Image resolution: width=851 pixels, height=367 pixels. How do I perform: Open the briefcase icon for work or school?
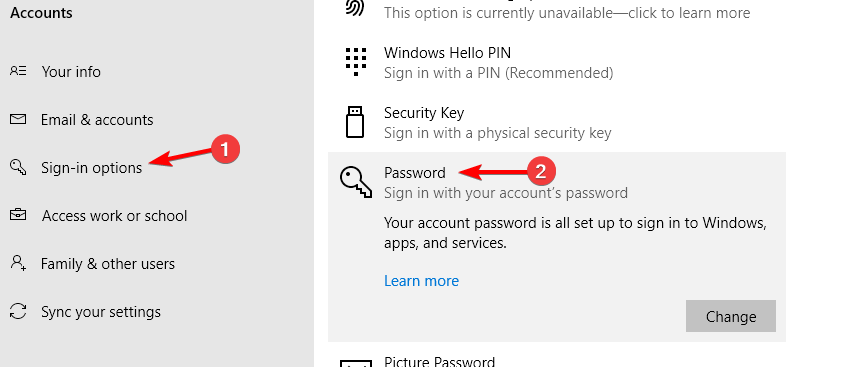coord(18,215)
